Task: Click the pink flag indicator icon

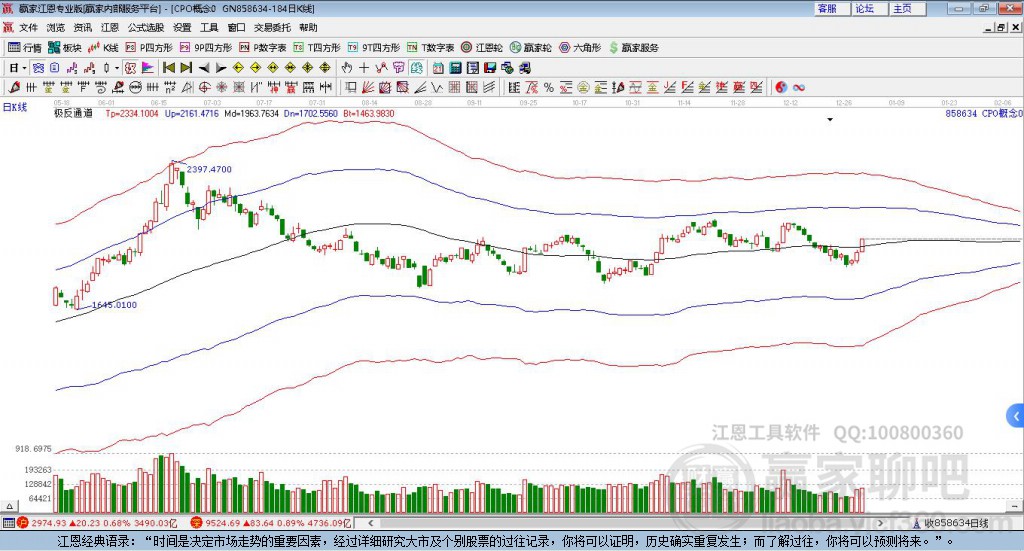Action: [148, 68]
